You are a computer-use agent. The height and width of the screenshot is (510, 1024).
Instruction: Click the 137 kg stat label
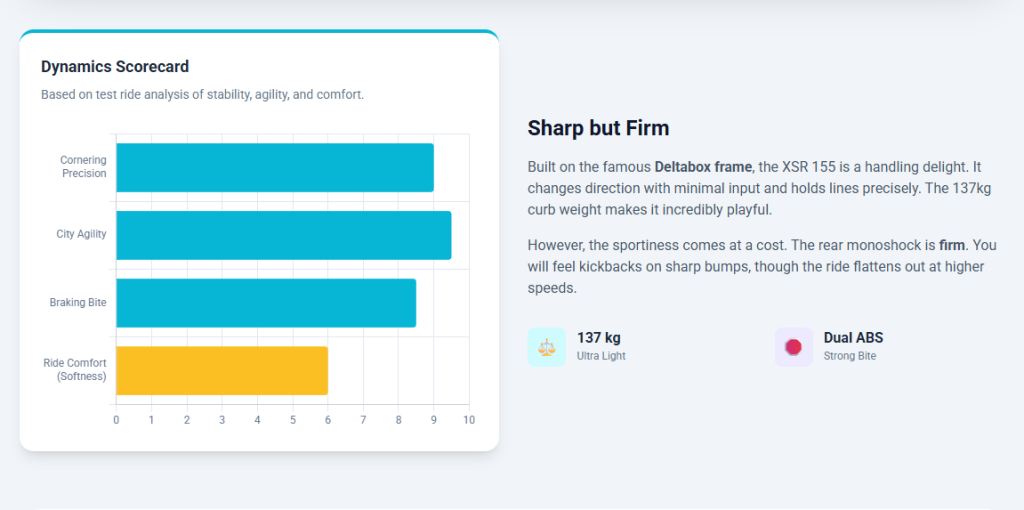coord(598,338)
